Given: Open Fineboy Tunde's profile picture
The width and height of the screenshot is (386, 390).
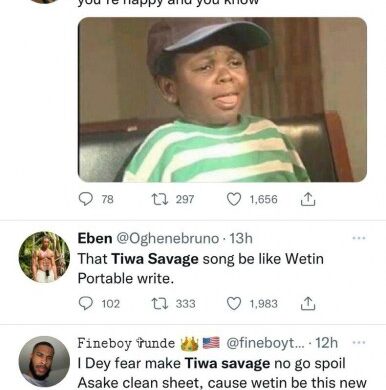Looking at the screenshot, I should click(44, 362).
